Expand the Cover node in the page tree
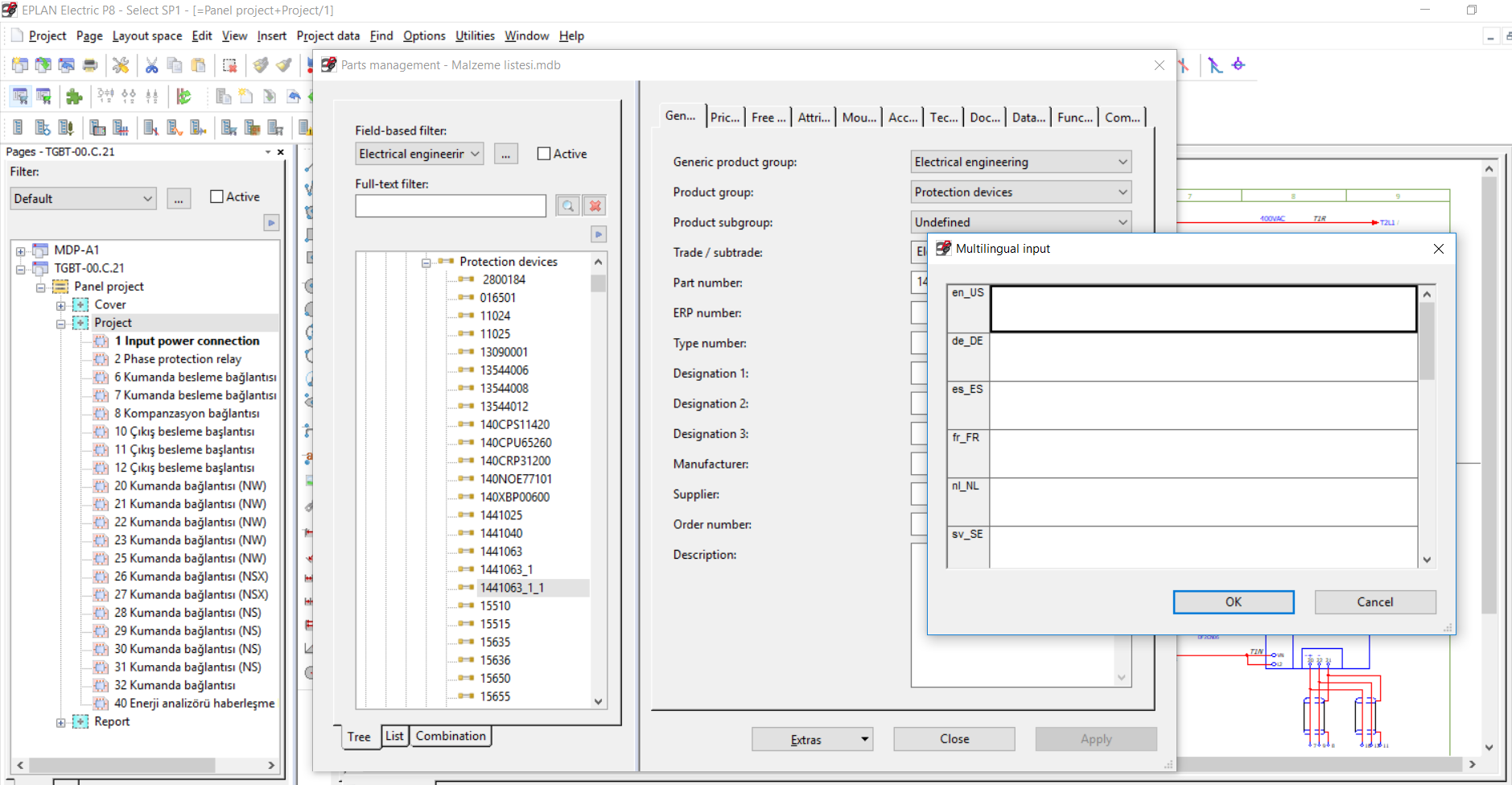1512x785 pixels. pos(61,305)
